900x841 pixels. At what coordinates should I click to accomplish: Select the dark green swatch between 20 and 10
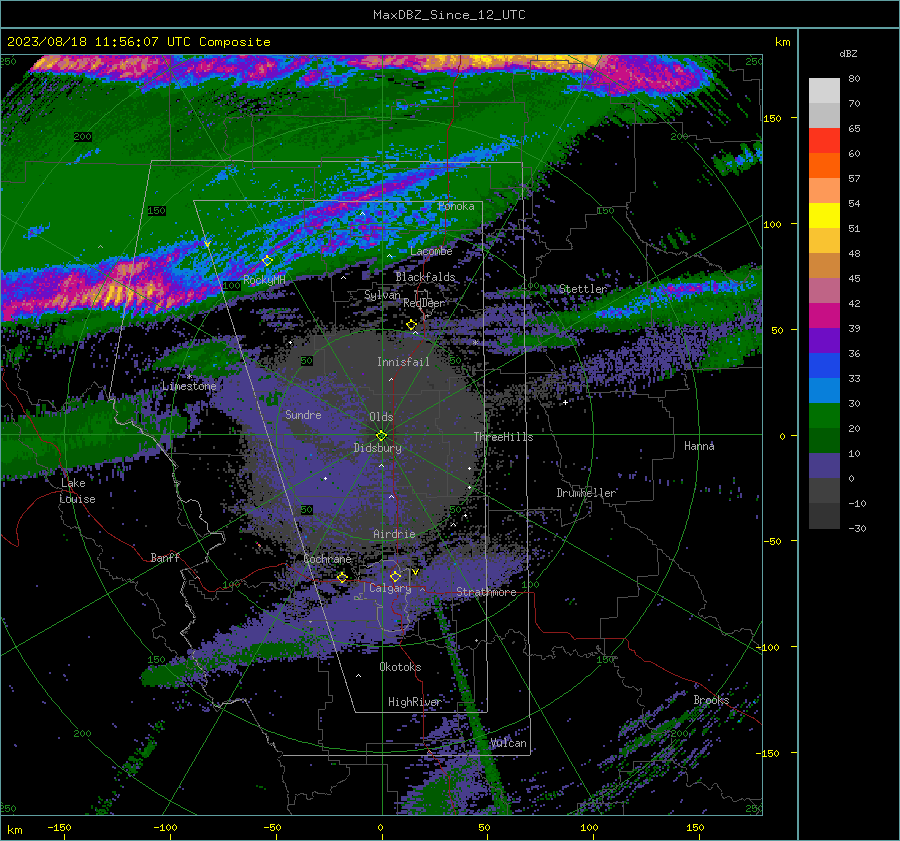pyautogui.click(x=824, y=441)
